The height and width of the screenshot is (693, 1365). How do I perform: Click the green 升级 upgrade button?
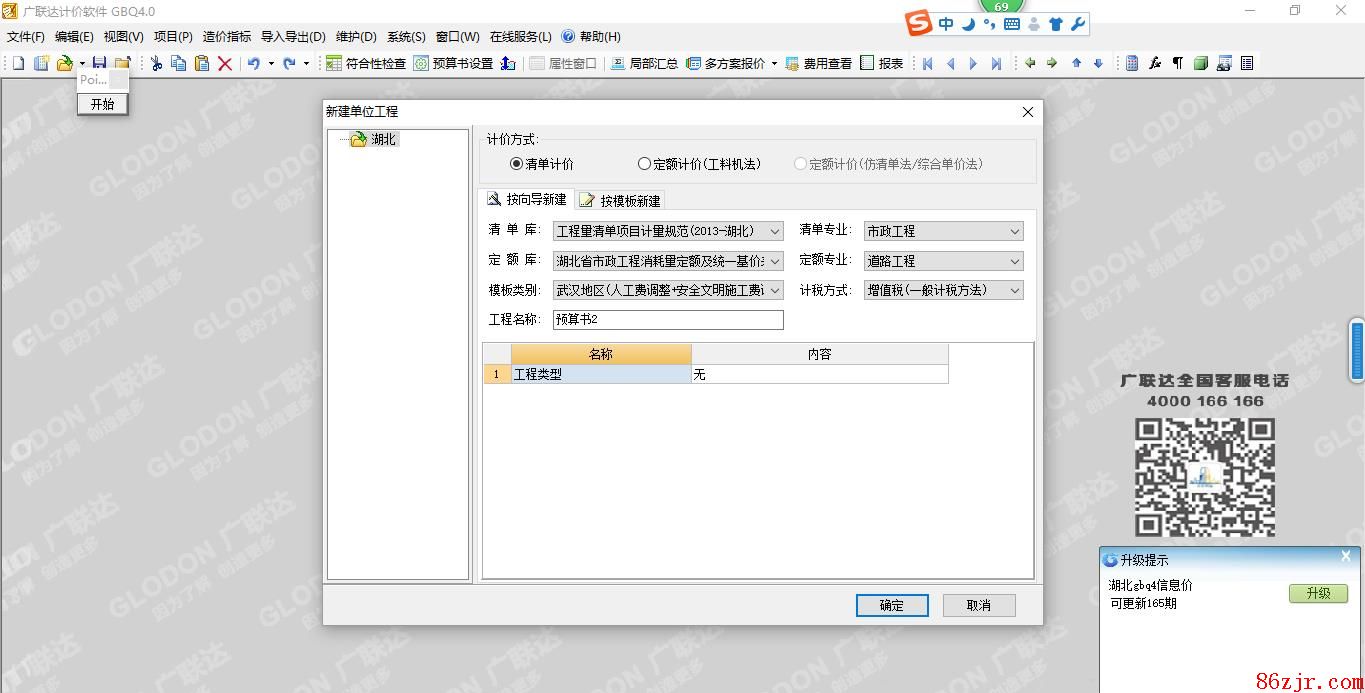click(x=1318, y=593)
